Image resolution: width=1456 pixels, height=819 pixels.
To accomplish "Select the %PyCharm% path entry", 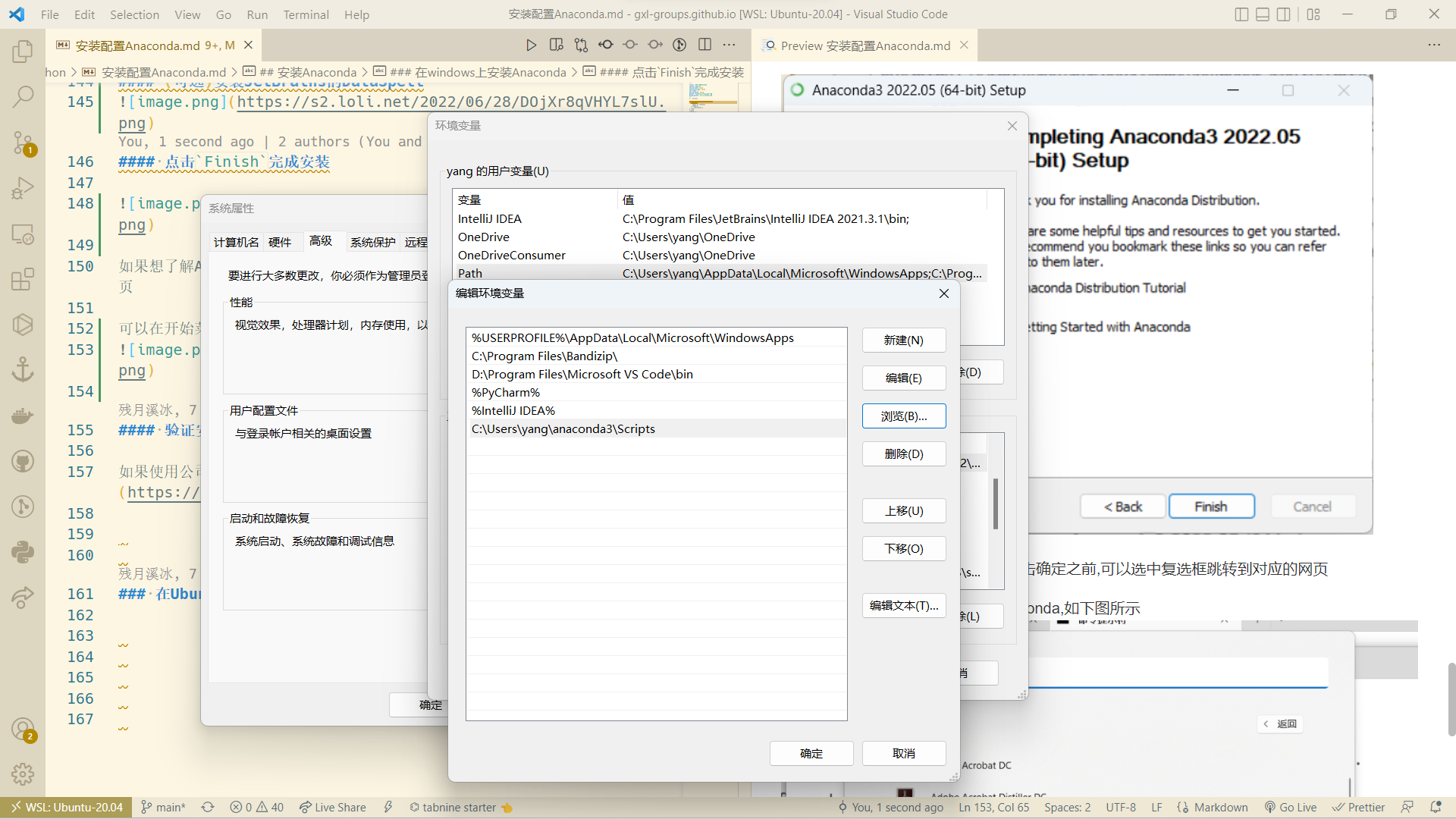I will (506, 392).
